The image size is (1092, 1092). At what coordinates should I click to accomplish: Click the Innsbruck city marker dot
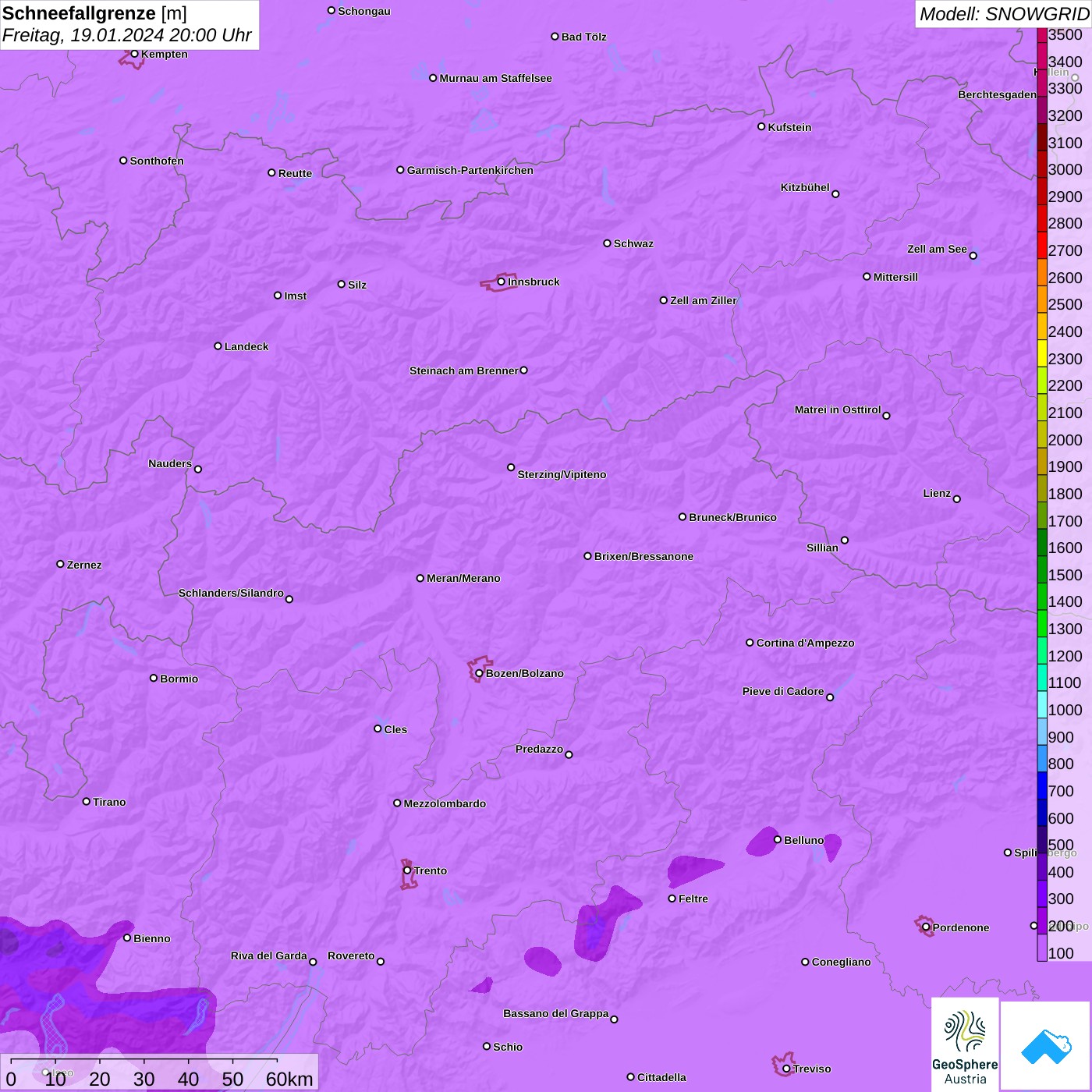pyautogui.click(x=501, y=282)
